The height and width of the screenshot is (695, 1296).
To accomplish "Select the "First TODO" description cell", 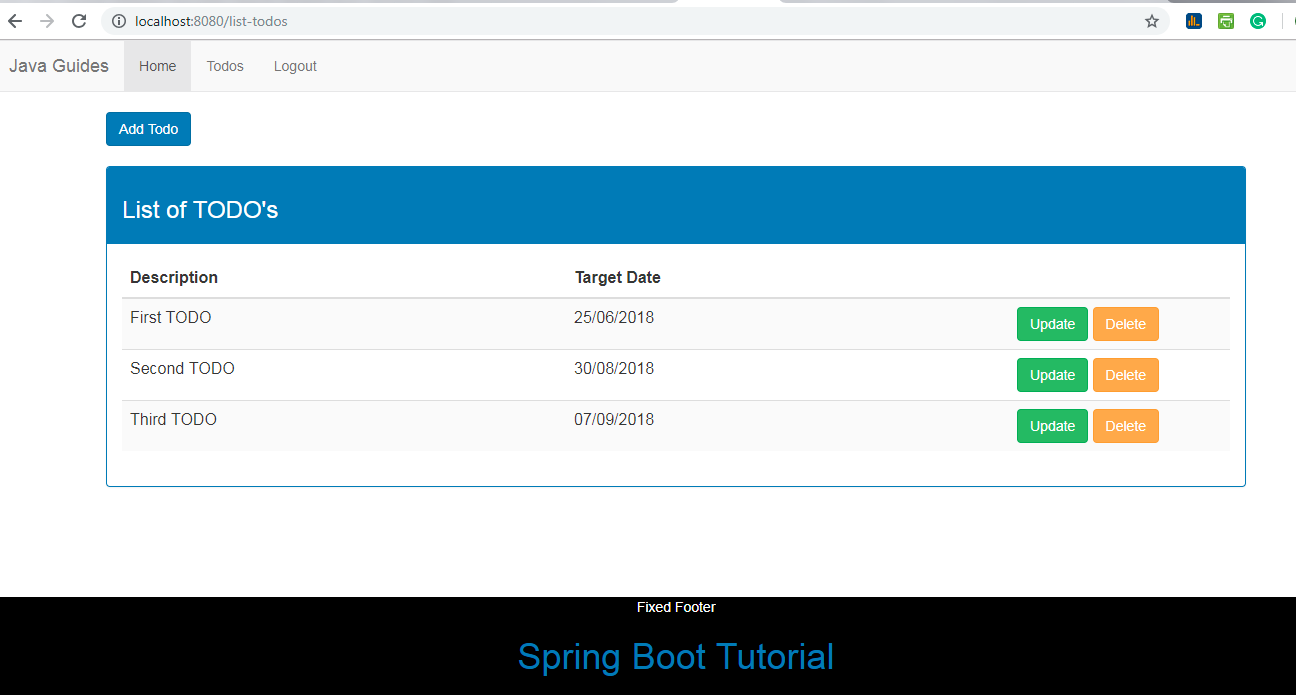I will pos(344,324).
